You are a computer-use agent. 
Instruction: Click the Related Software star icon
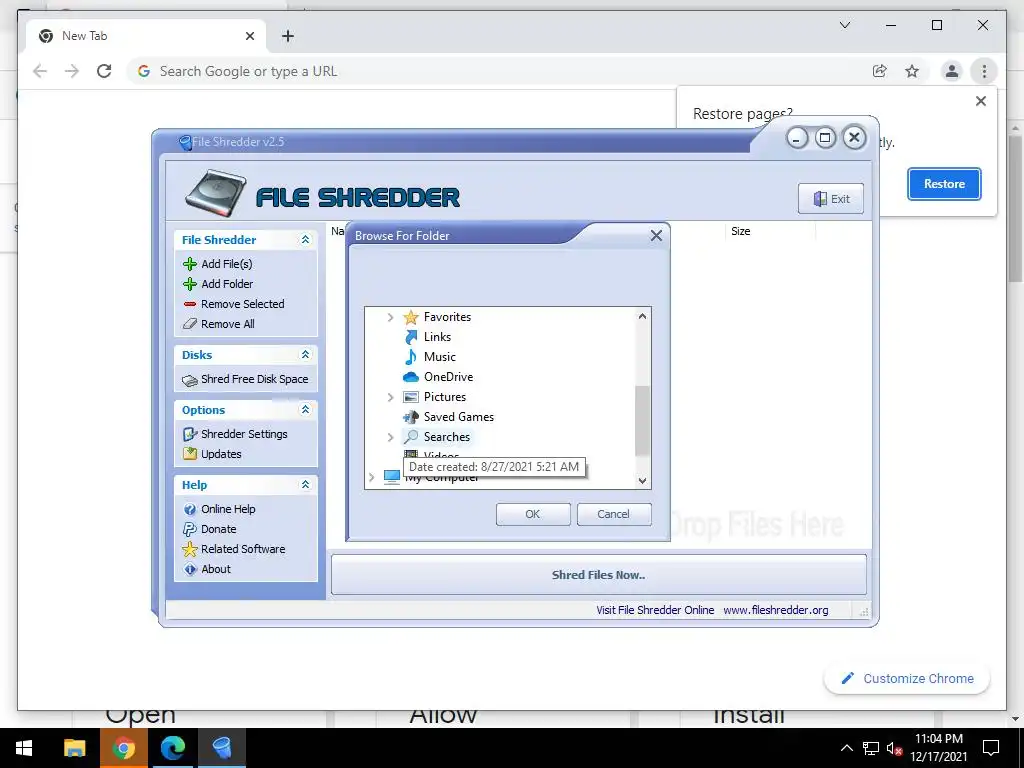tap(189, 549)
